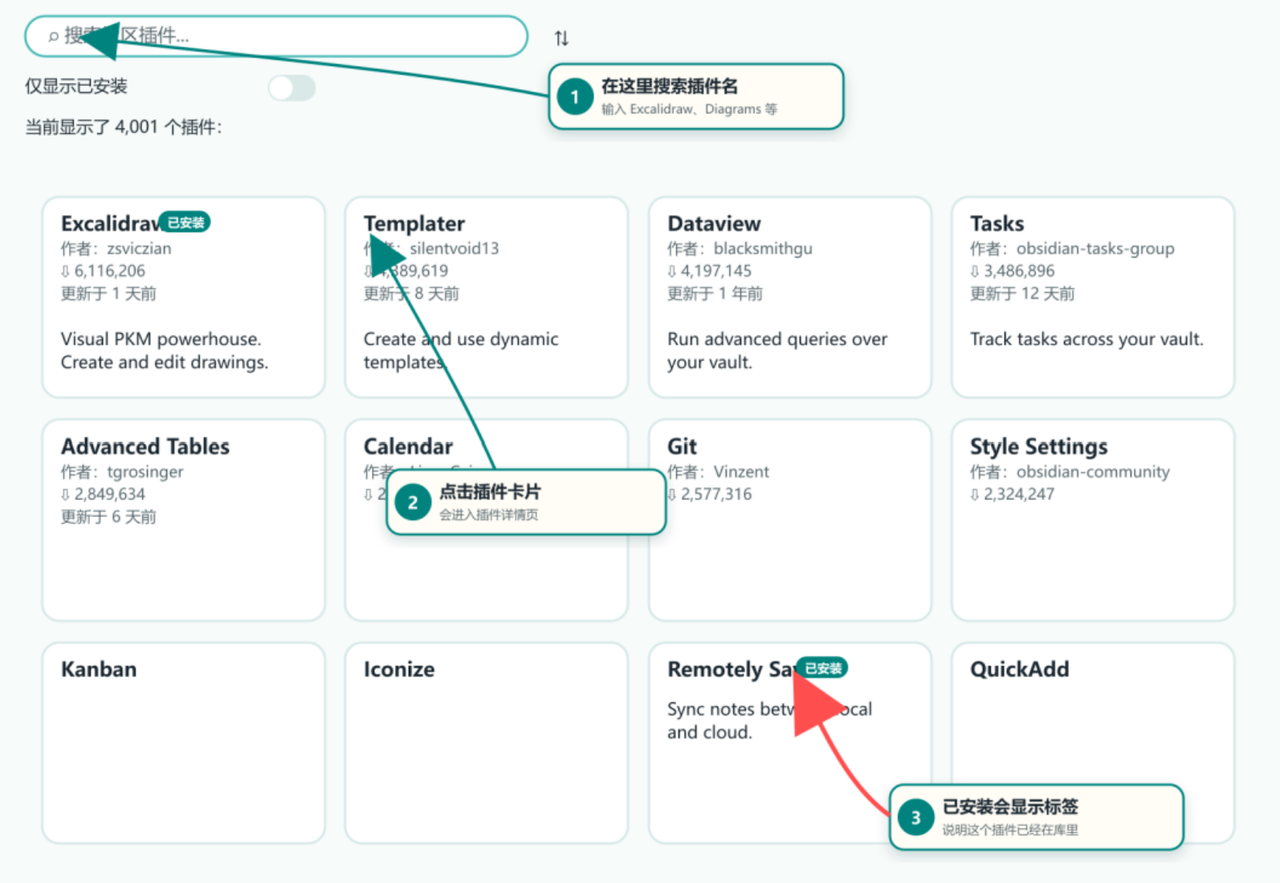Screen dimensions: 1280x883
Task: Click the community plugin search field
Action: 276,36
